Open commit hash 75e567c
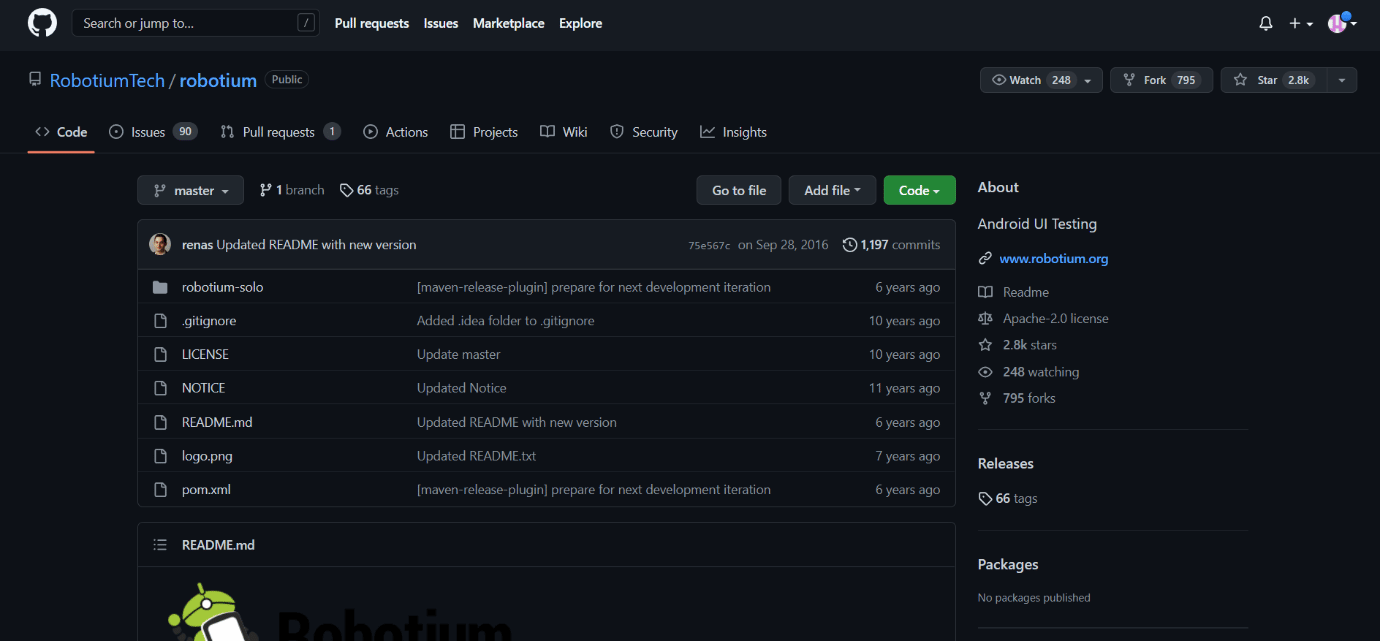The image size is (1380, 641). (x=709, y=245)
